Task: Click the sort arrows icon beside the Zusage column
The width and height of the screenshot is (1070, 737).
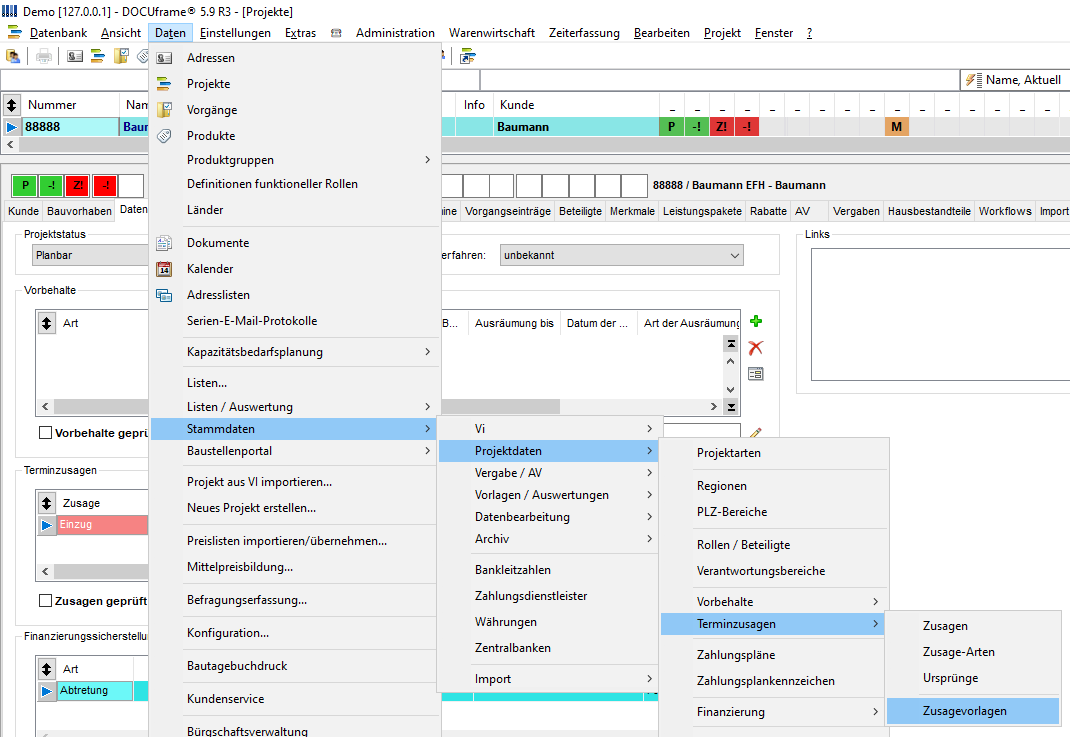Action: pos(46,503)
